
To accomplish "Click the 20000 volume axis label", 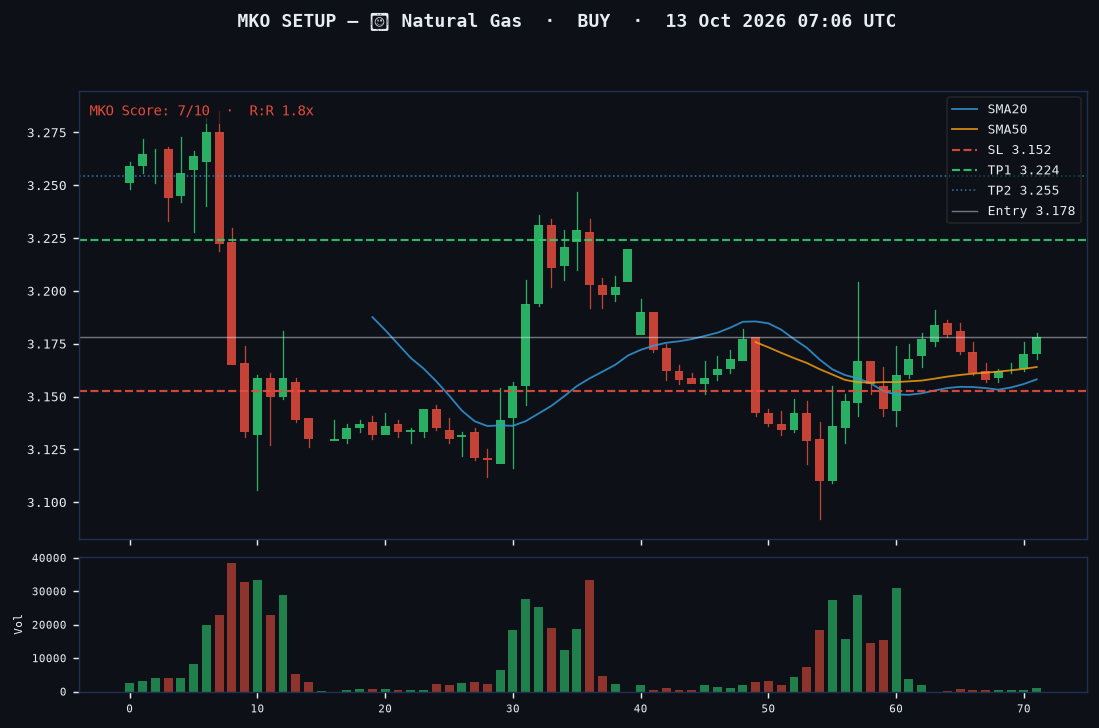I will (x=49, y=626).
